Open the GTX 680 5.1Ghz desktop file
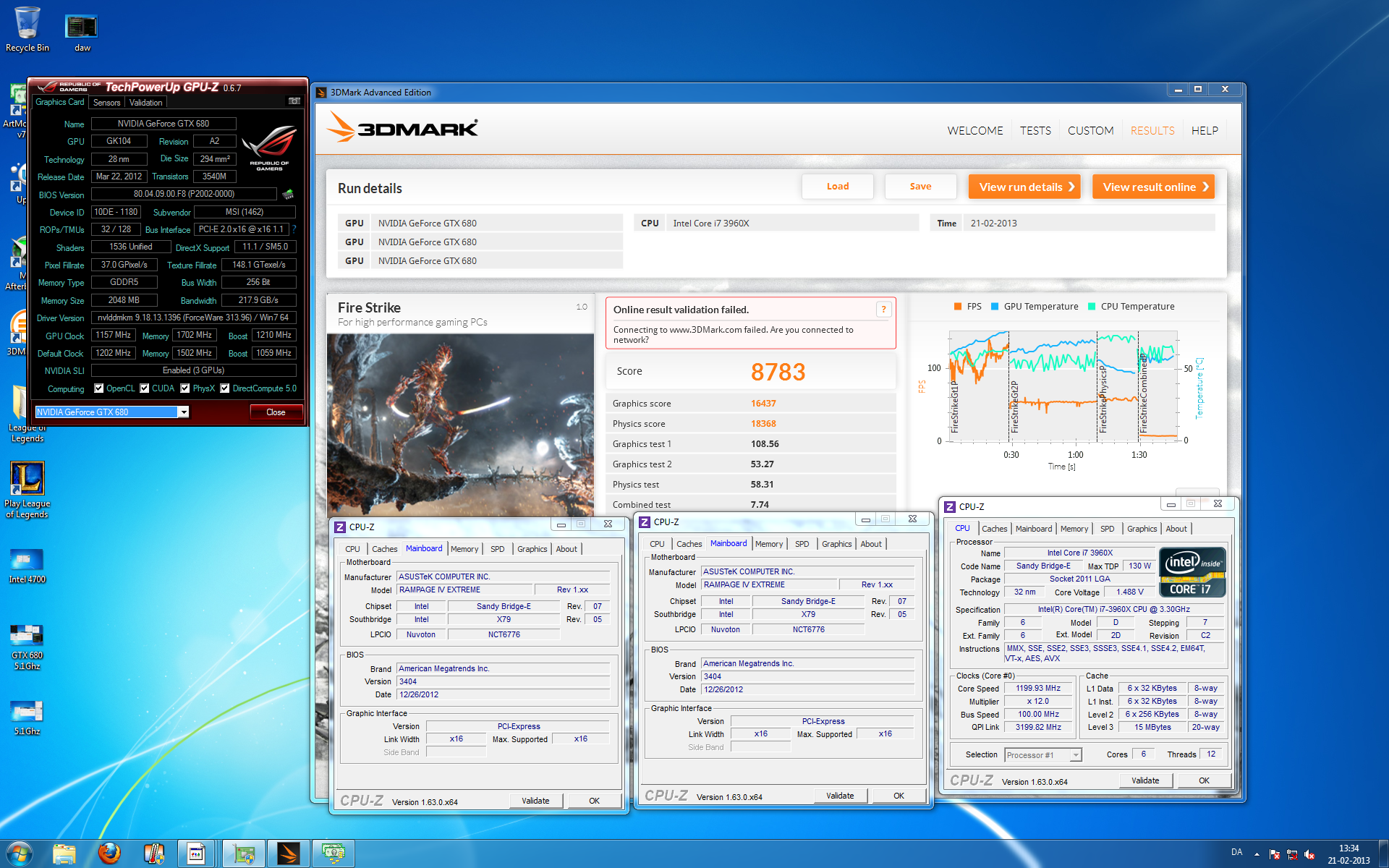 tap(27, 647)
